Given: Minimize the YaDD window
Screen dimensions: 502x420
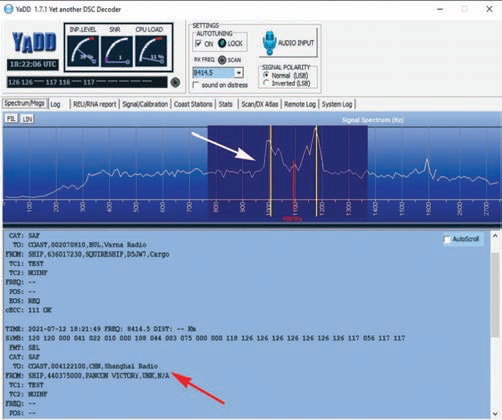Looking at the screenshot, I should pos(440,9).
